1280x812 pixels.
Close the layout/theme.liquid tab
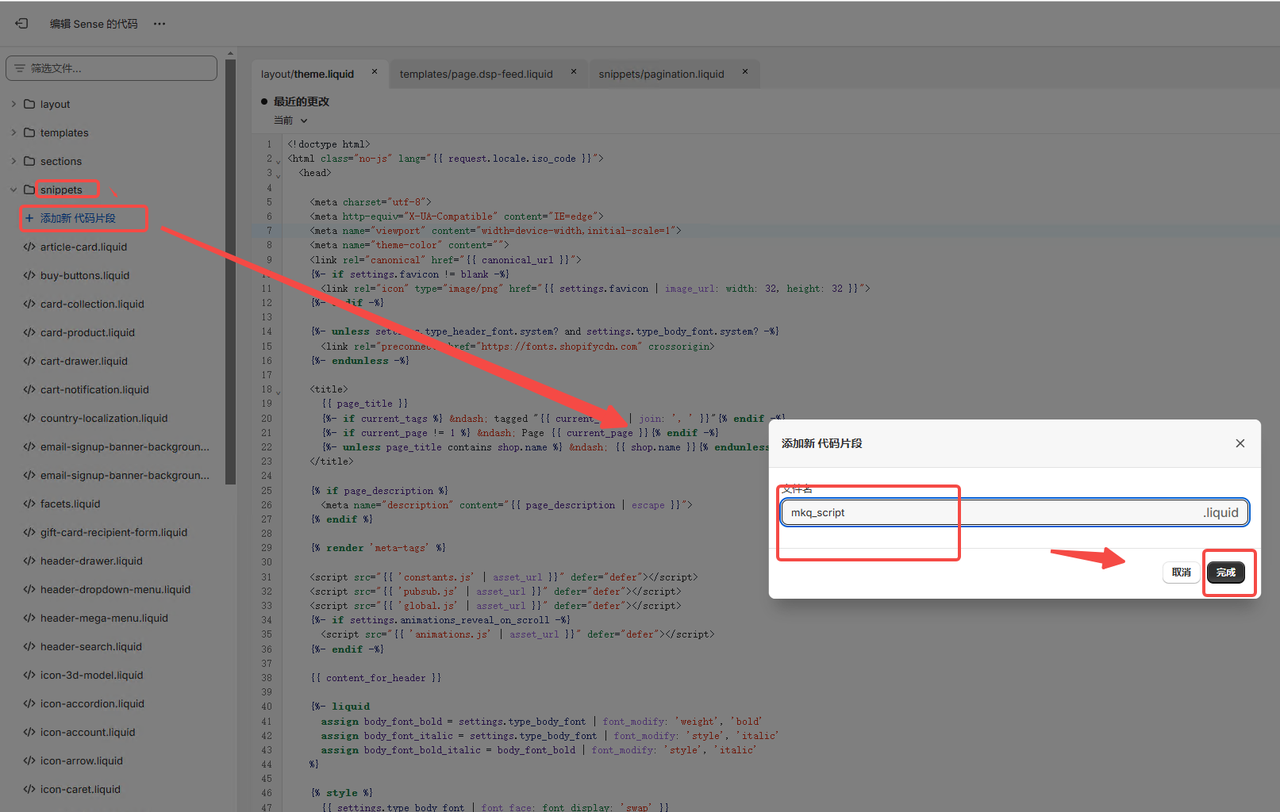coord(375,72)
